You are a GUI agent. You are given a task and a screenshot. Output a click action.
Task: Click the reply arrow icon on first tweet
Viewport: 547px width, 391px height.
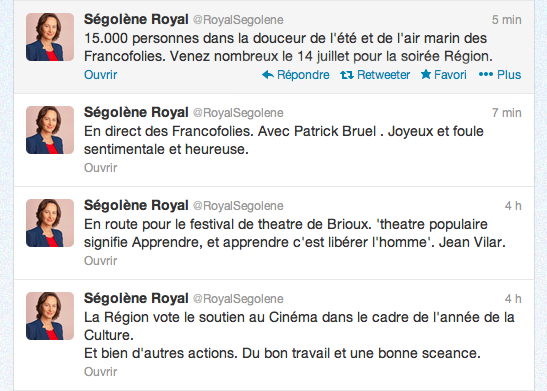click(268, 75)
